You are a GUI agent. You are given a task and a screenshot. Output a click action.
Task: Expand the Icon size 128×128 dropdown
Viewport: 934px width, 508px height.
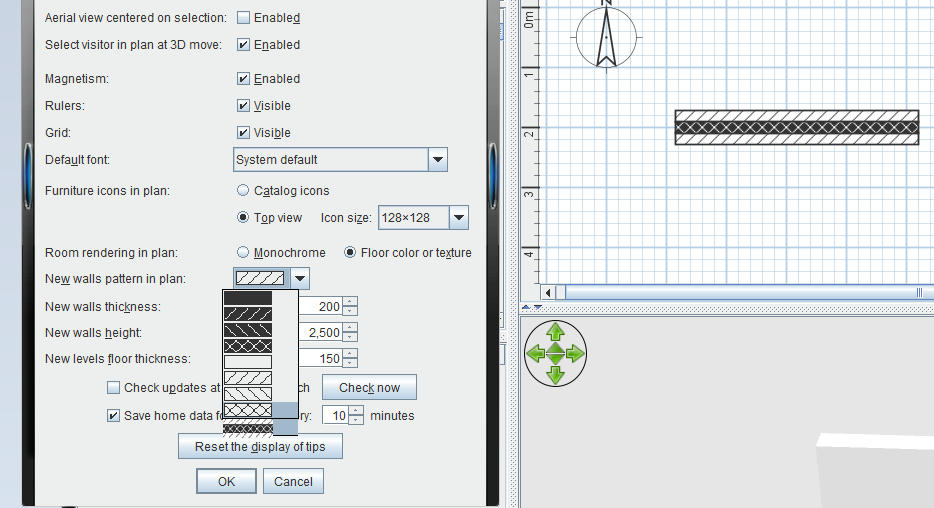pos(458,217)
